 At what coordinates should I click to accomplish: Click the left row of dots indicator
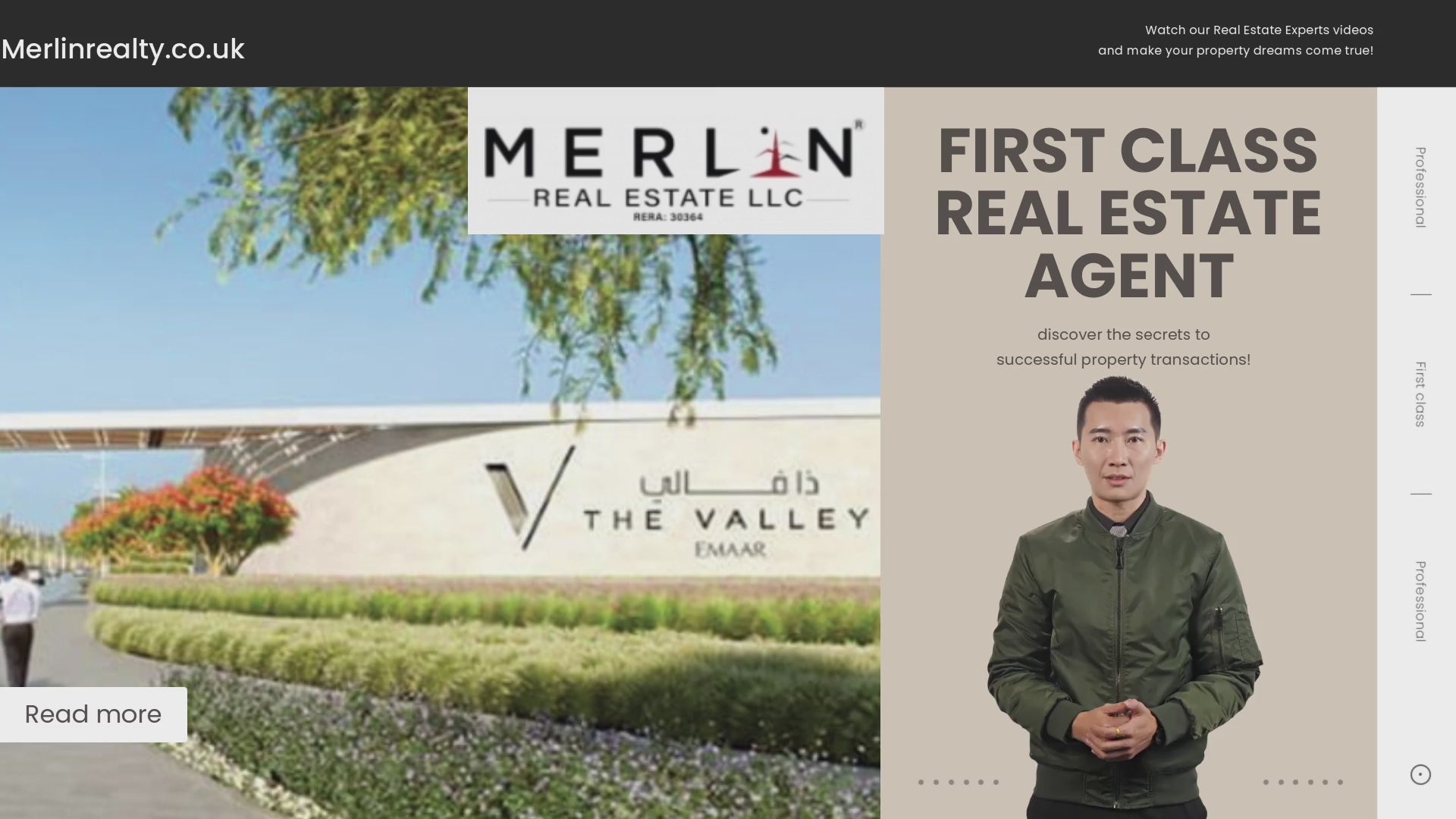point(959,782)
